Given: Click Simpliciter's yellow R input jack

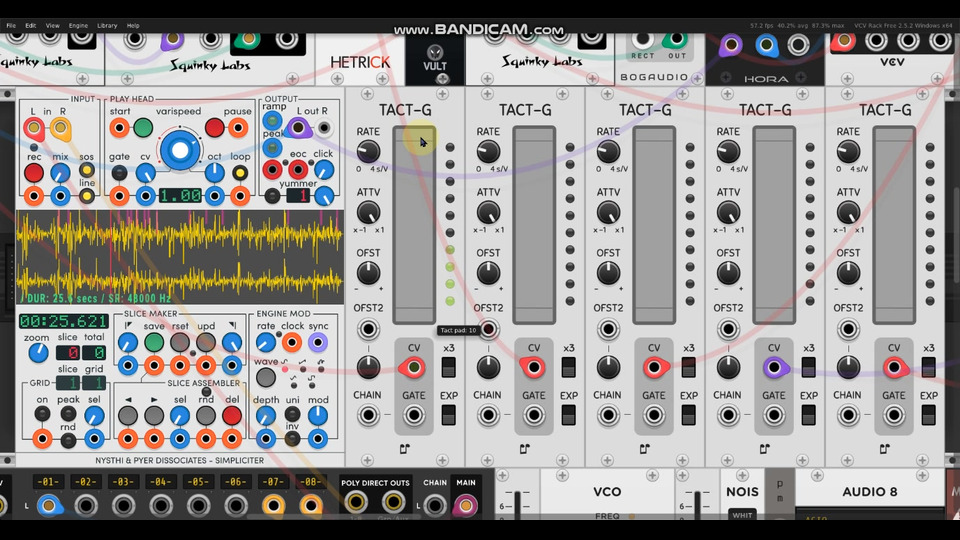Looking at the screenshot, I should [x=60, y=129].
